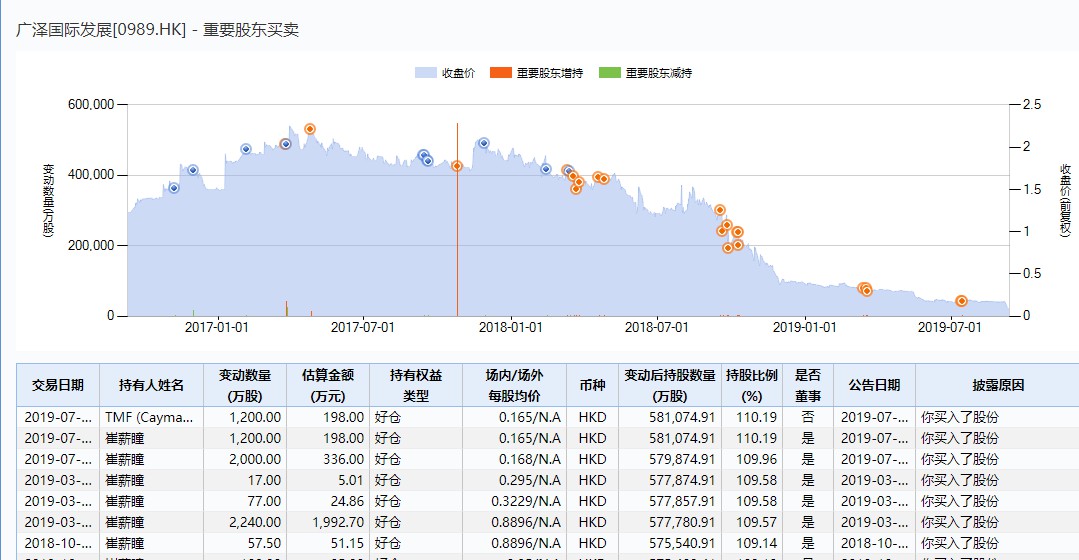Click the 公告日期 column header
1079x560 pixels.
click(874, 385)
